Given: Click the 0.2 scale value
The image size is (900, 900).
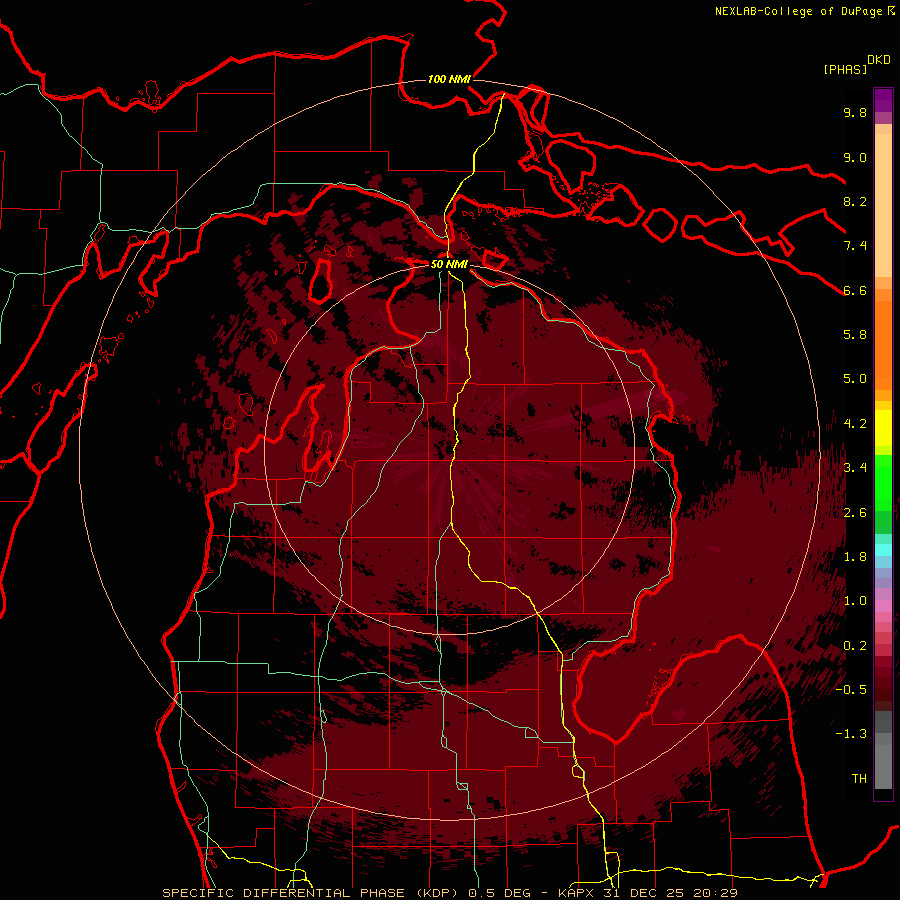Looking at the screenshot, I should (855, 646).
